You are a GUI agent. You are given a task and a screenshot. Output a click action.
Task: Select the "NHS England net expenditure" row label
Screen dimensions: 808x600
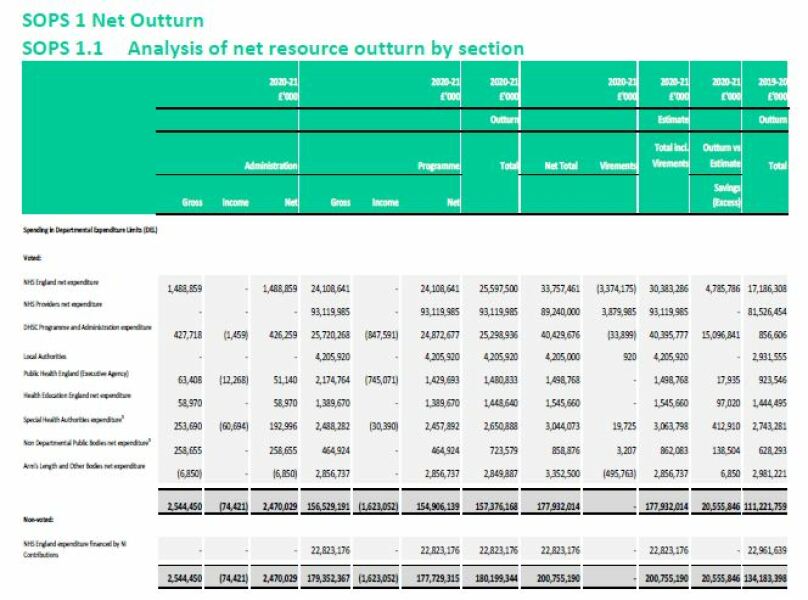[x=62, y=283]
